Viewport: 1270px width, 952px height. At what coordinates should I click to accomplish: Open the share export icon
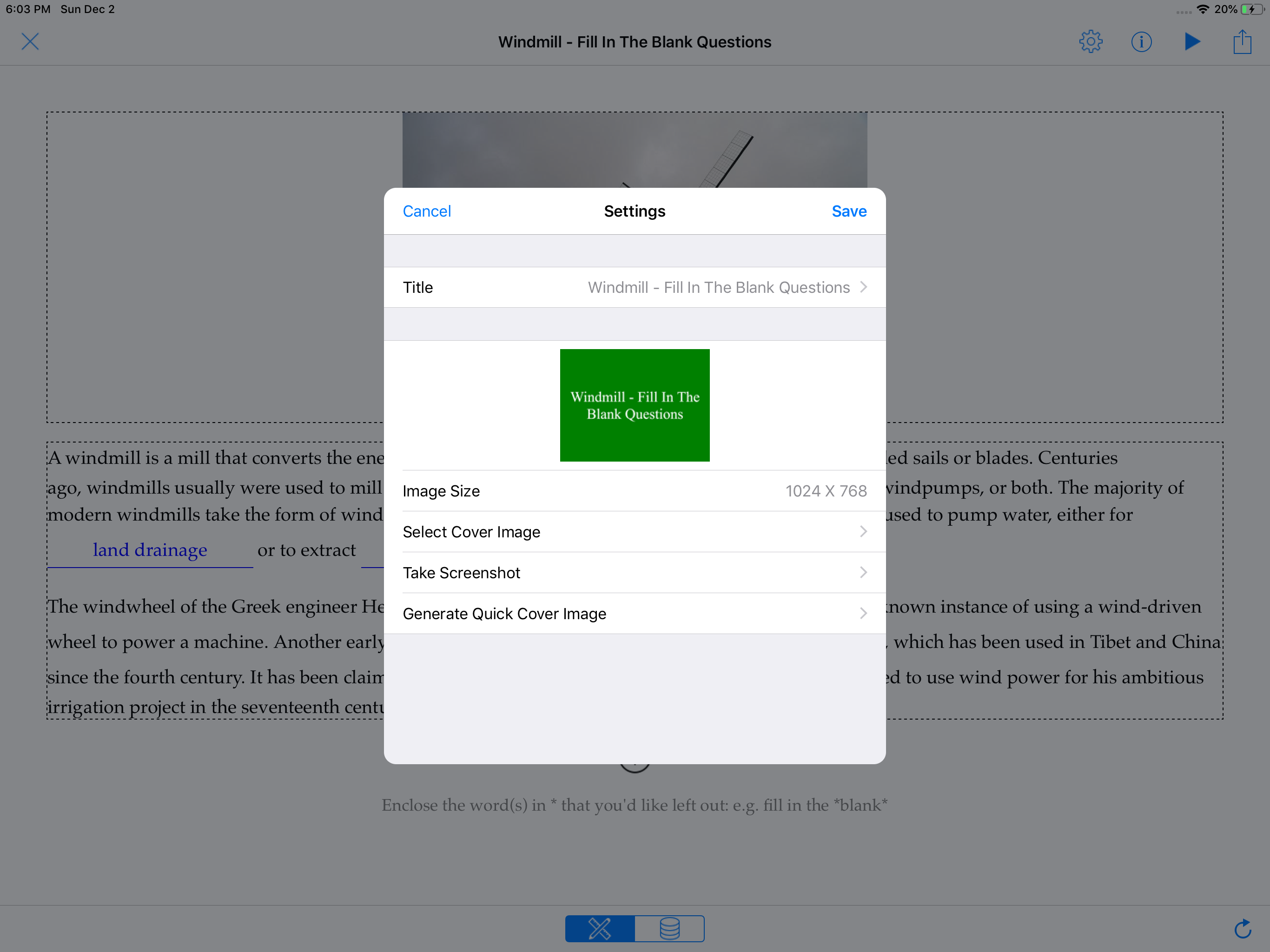[x=1242, y=42]
